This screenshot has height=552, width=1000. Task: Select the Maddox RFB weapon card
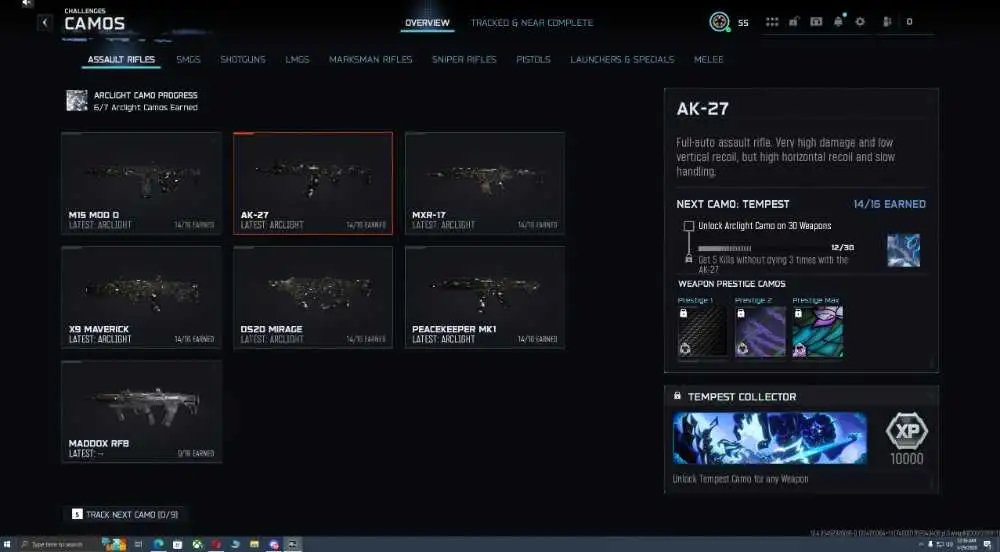[142, 412]
